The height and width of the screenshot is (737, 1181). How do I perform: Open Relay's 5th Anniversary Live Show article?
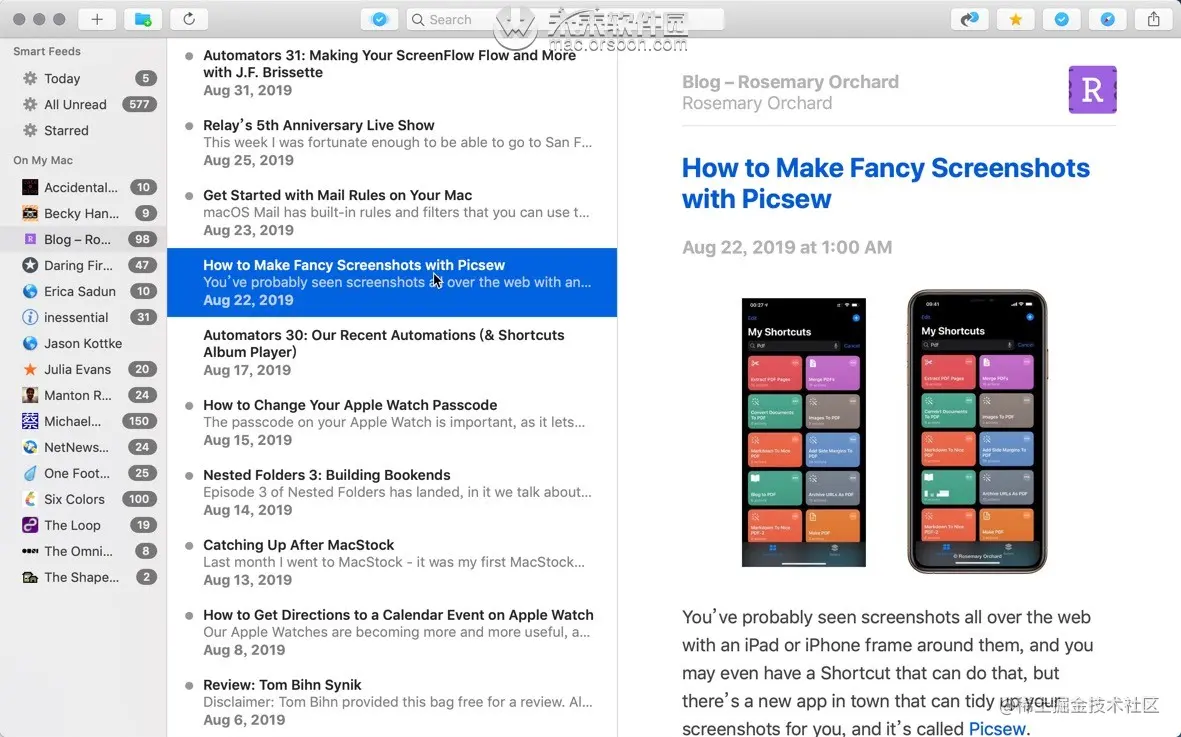[x=392, y=142]
